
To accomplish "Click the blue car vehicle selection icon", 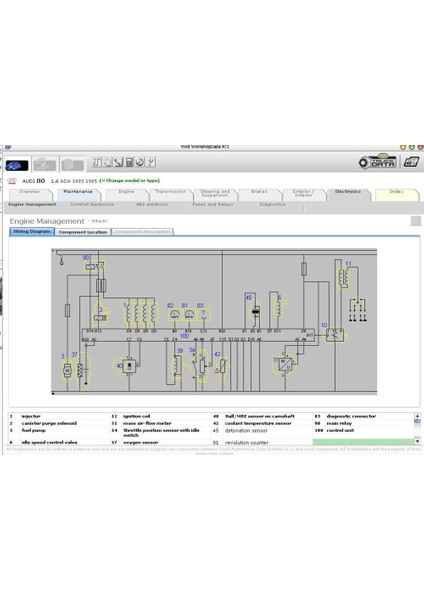I will click(x=17, y=165).
